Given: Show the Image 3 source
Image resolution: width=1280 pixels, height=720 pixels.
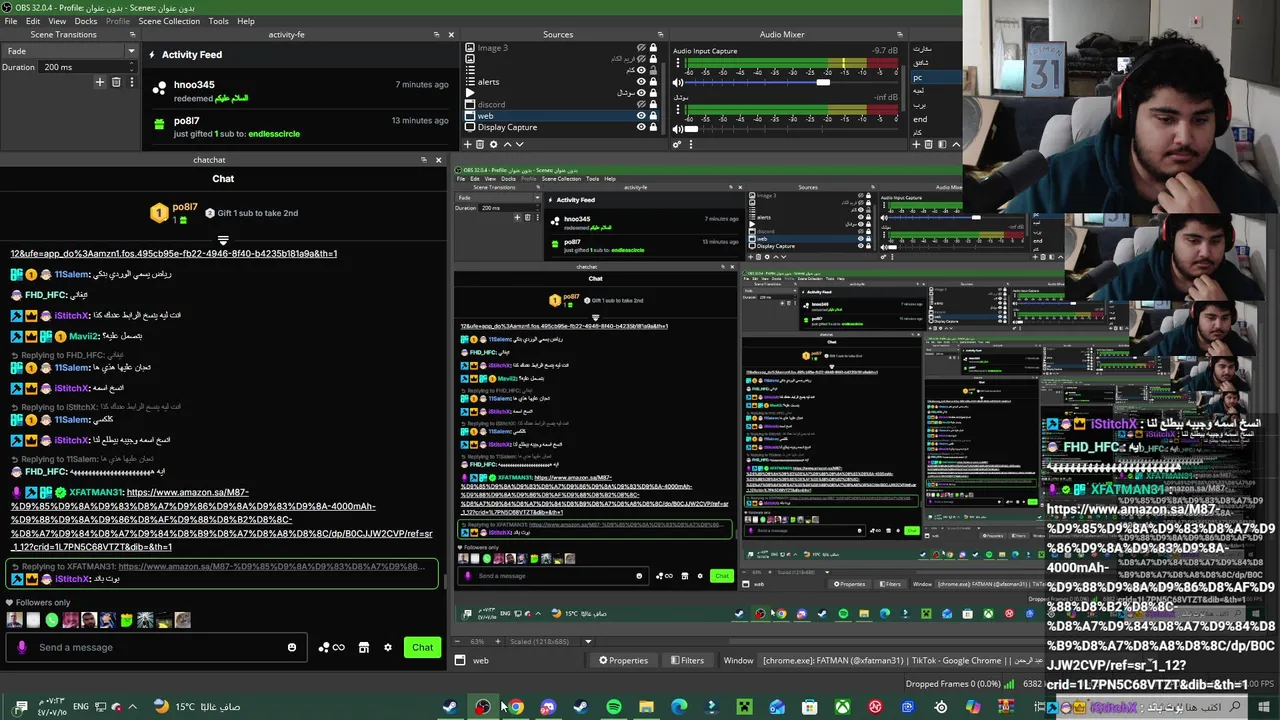Looking at the screenshot, I should tap(641, 48).
